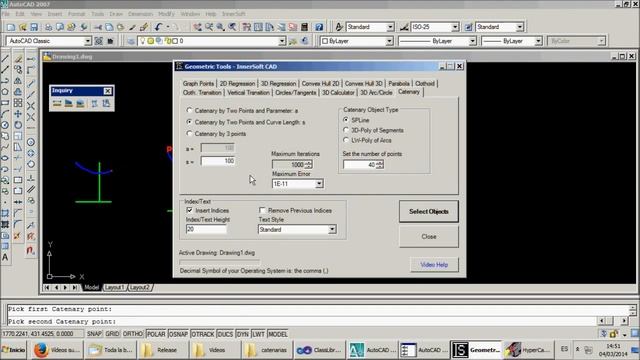Screen dimensions: 640x360
Task: Choose SPLine catenary object type
Action: click(346, 120)
